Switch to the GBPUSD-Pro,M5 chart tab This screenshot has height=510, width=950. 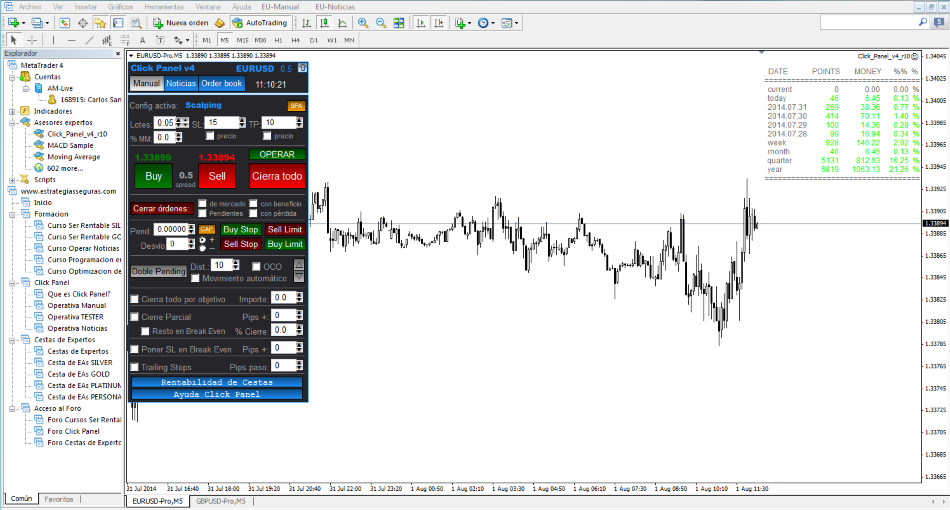[x=221, y=502]
